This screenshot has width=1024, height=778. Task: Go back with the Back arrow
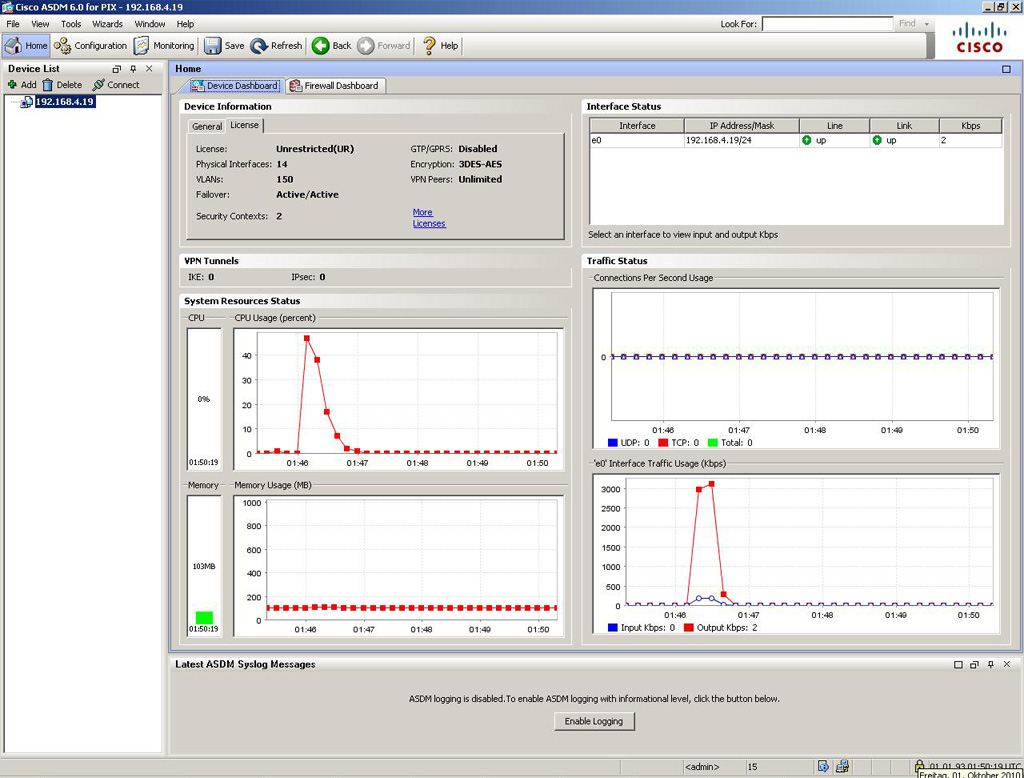[x=331, y=45]
